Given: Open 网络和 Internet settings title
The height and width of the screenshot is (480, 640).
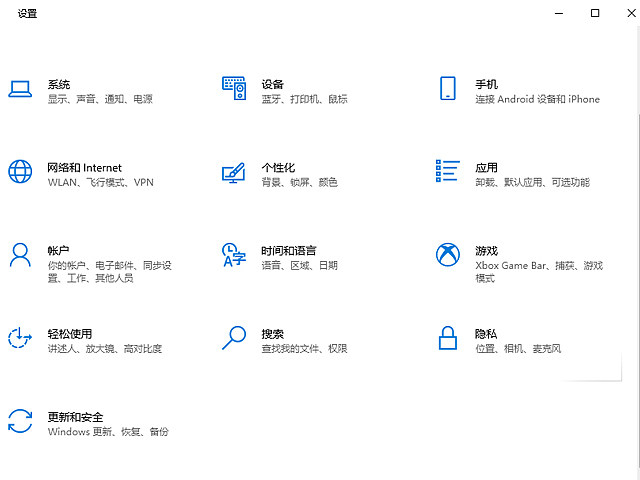Looking at the screenshot, I should [x=84, y=168].
